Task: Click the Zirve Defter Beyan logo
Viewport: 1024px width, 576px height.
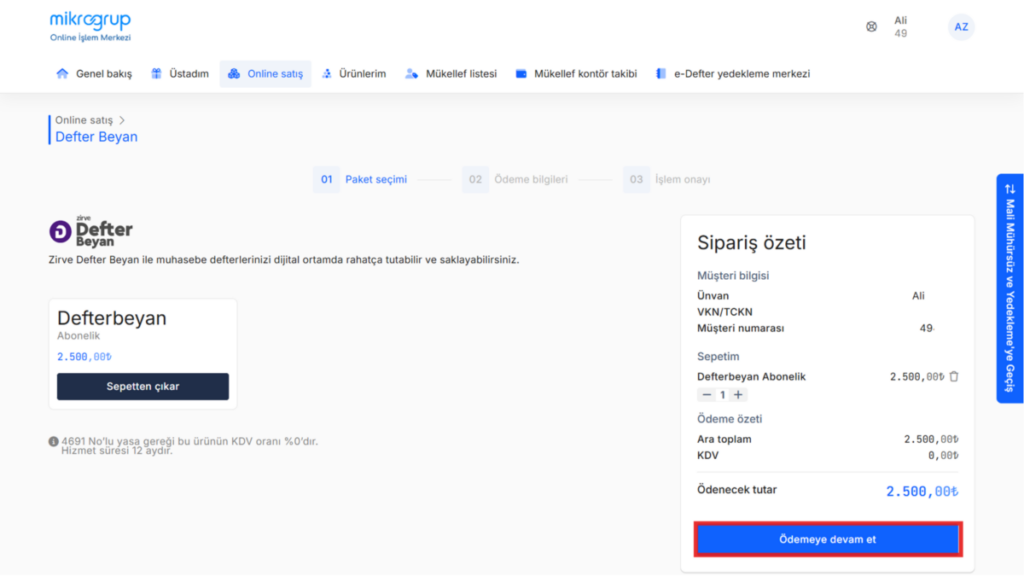Action: (x=91, y=231)
